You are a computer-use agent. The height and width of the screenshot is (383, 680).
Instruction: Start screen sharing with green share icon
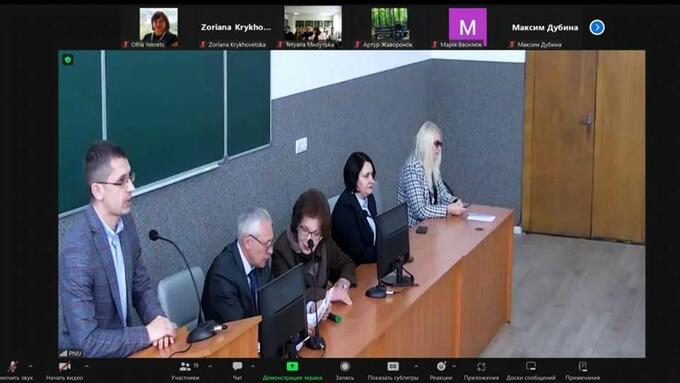click(292, 367)
